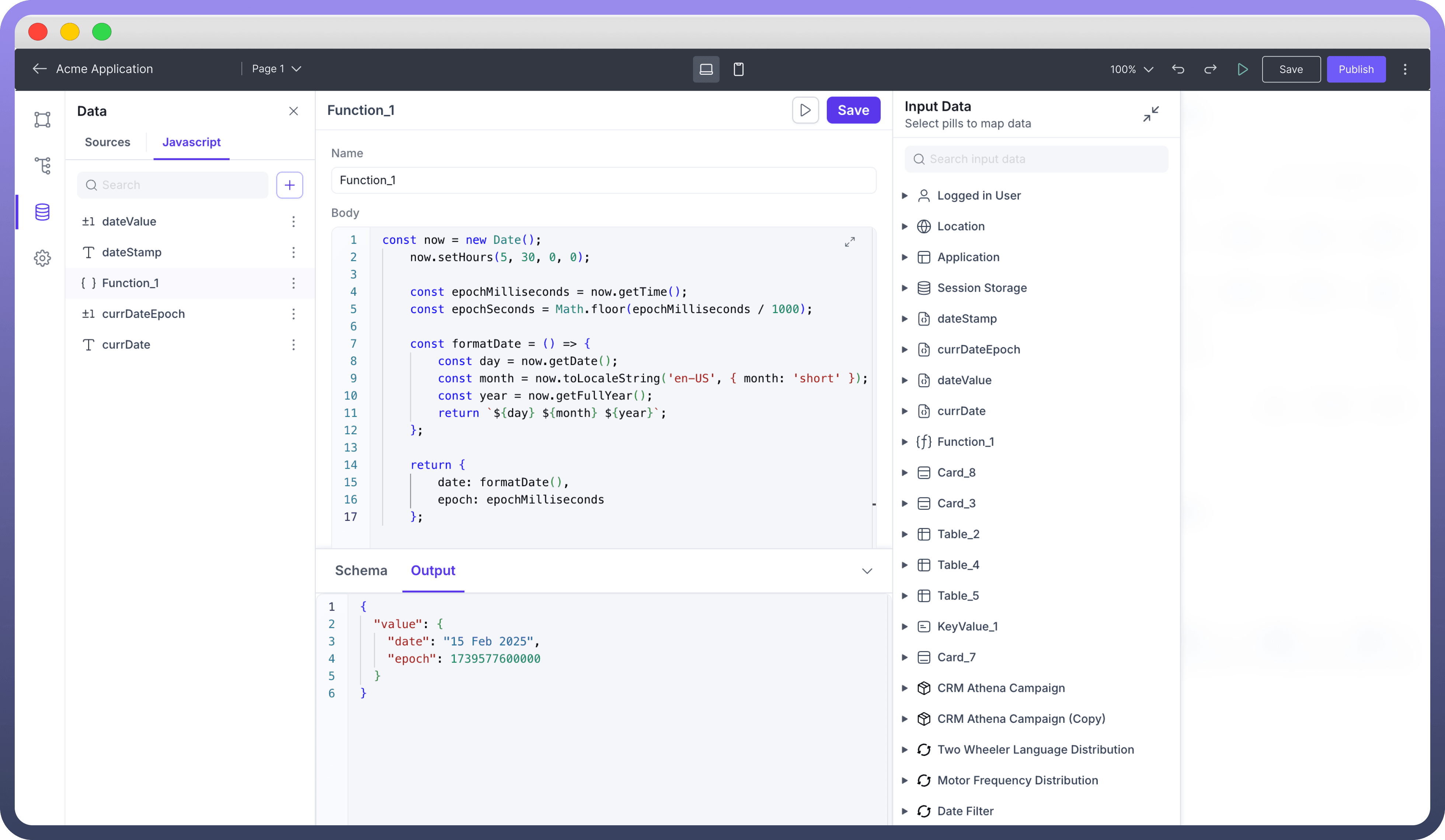1445x840 pixels.
Task: Select the desktop device preview icon
Action: (x=706, y=69)
